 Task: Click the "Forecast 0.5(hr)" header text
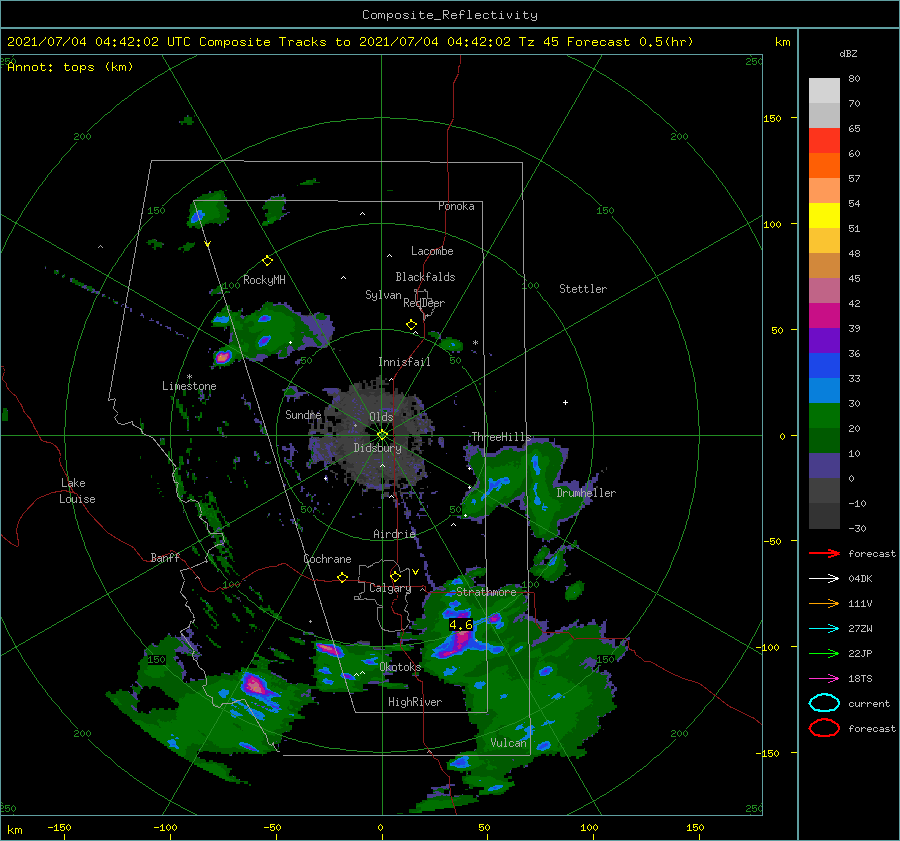[x=630, y=42]
